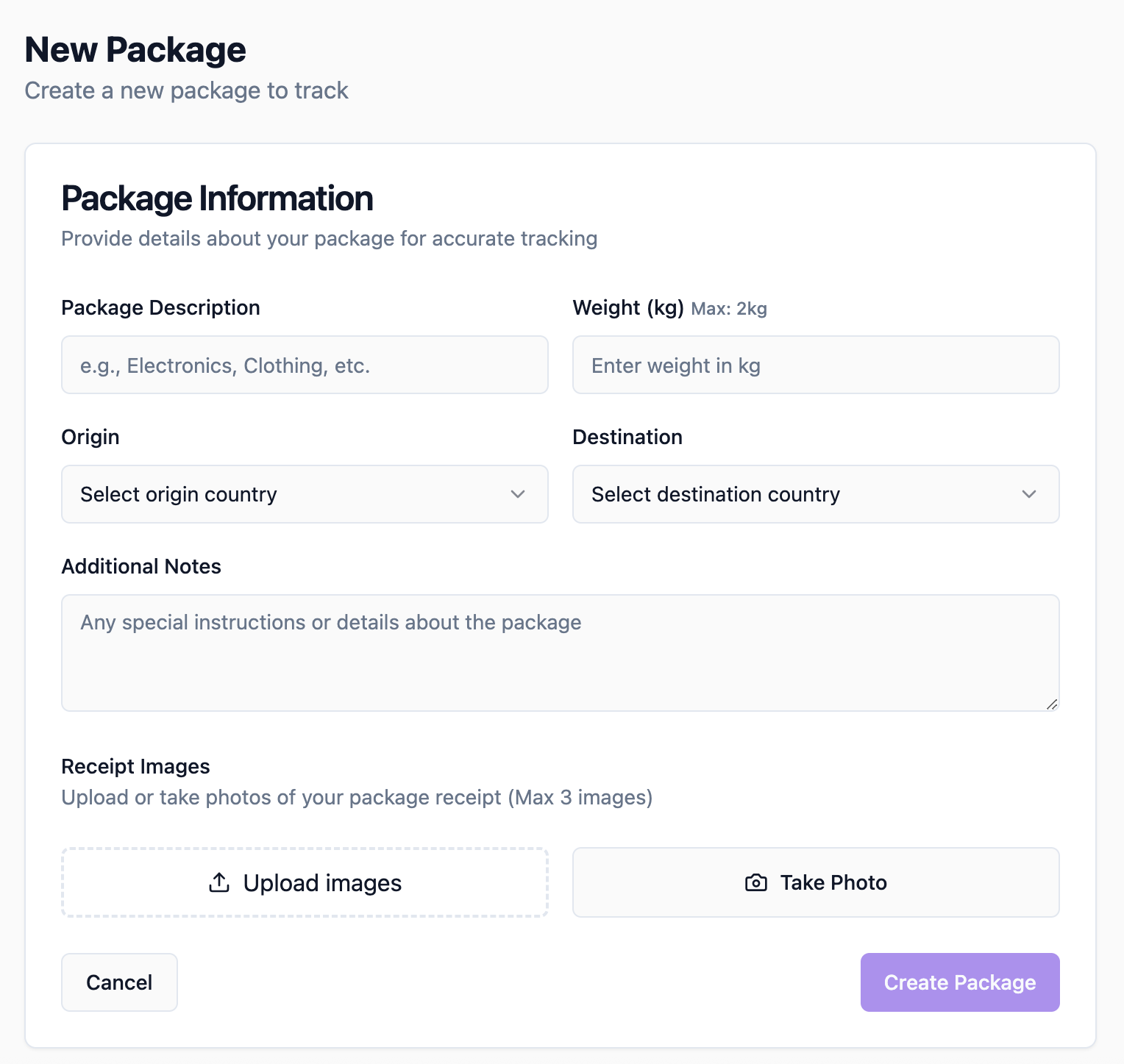Click the Destination field chevron arrow
The height and width of the screenshot is (1064, 1124).
[x=1029, y=494]
